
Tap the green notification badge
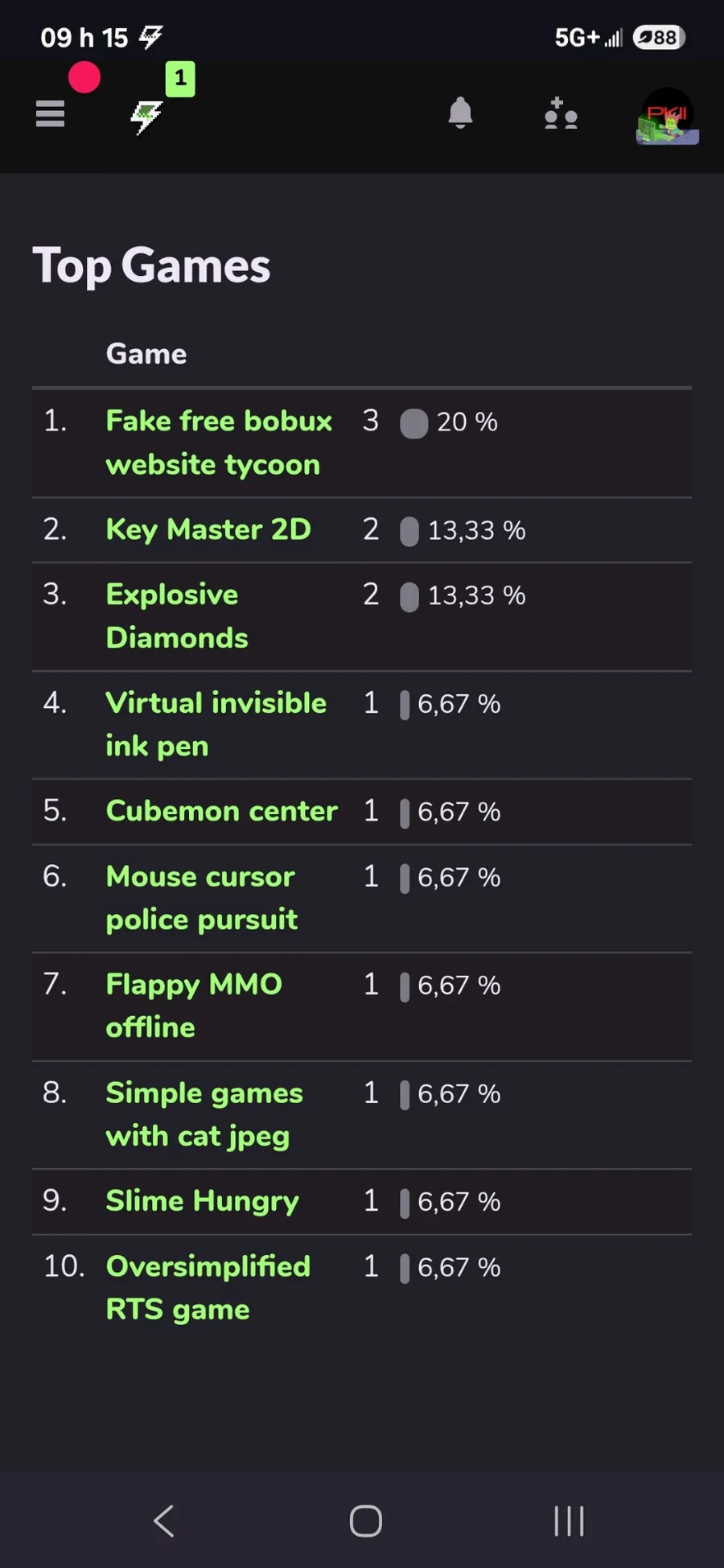click(180, 79)
